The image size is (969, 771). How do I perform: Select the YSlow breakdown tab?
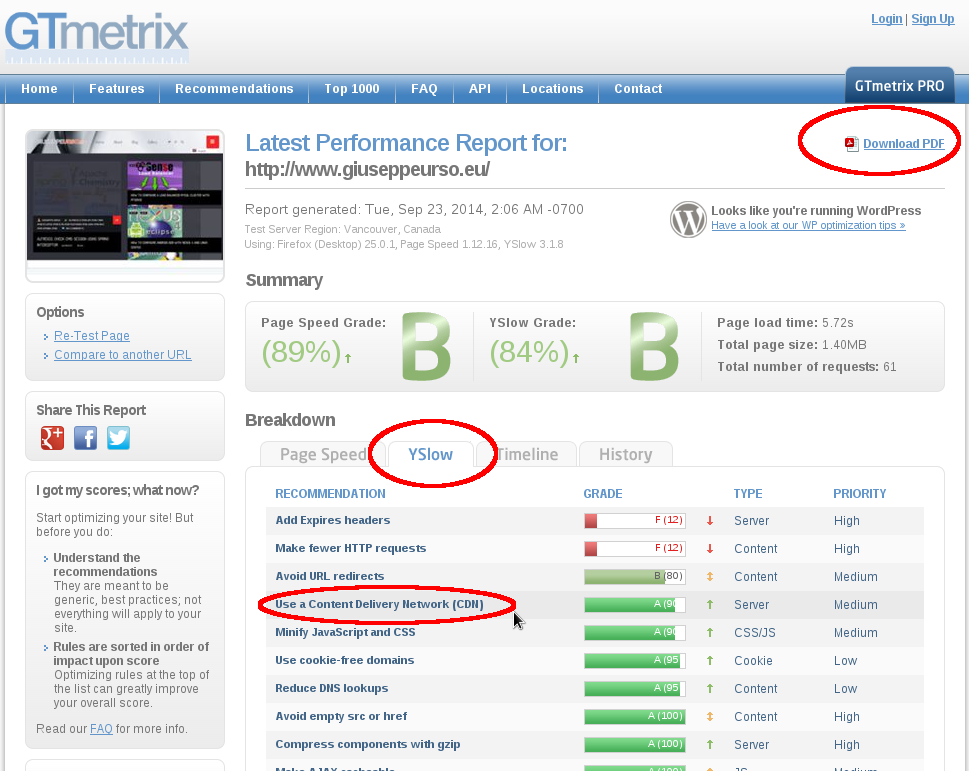point(431,455)
